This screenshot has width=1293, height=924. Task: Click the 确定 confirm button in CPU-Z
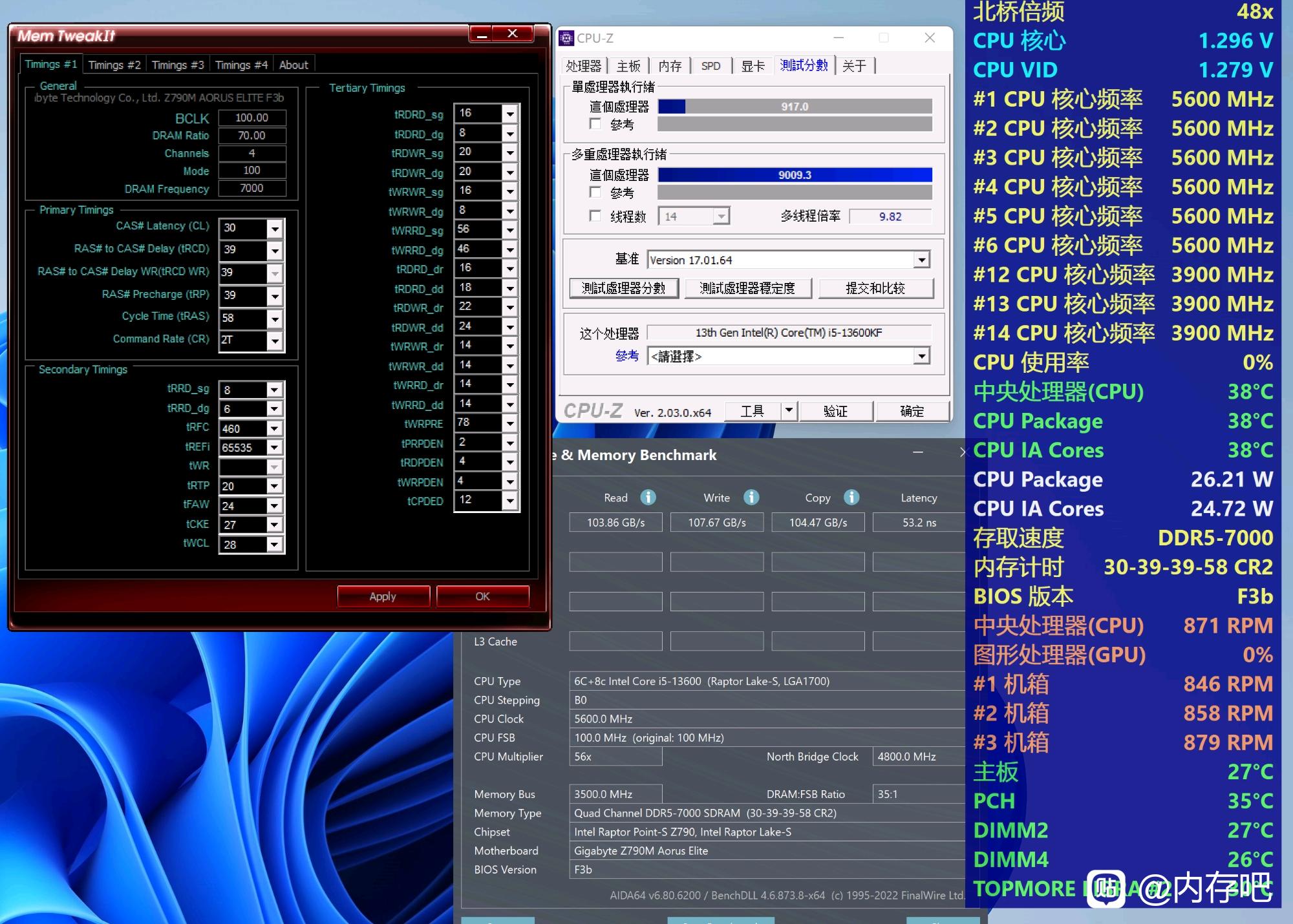(x=912, y=411)
